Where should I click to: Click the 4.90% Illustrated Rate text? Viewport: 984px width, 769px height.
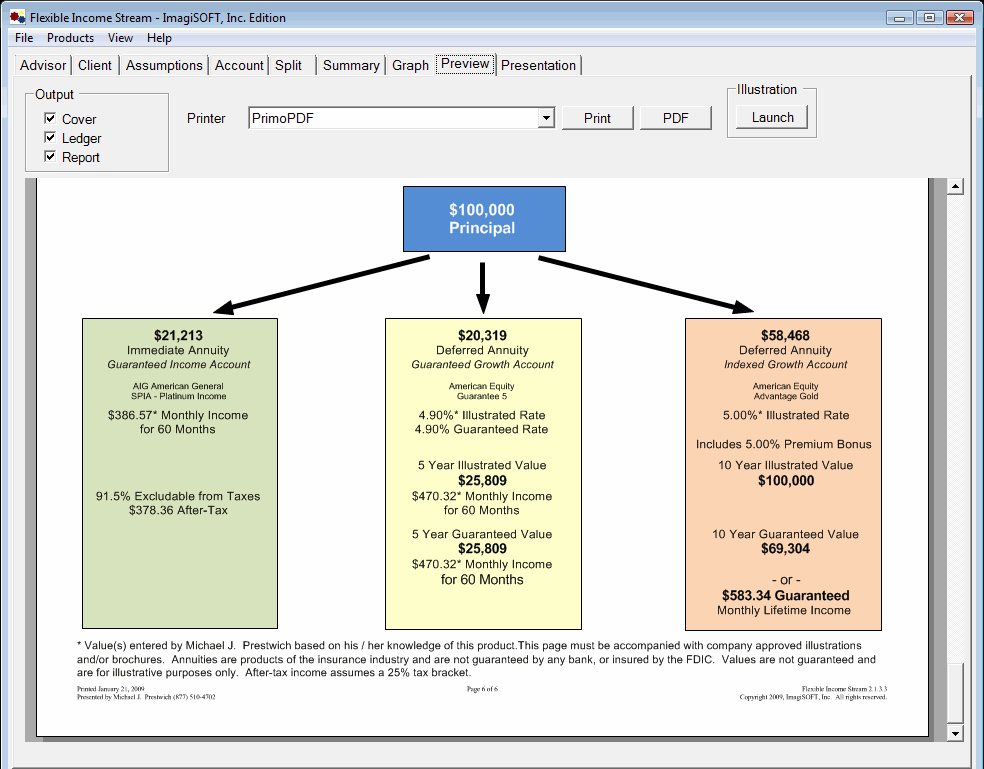tap(482, 415)
